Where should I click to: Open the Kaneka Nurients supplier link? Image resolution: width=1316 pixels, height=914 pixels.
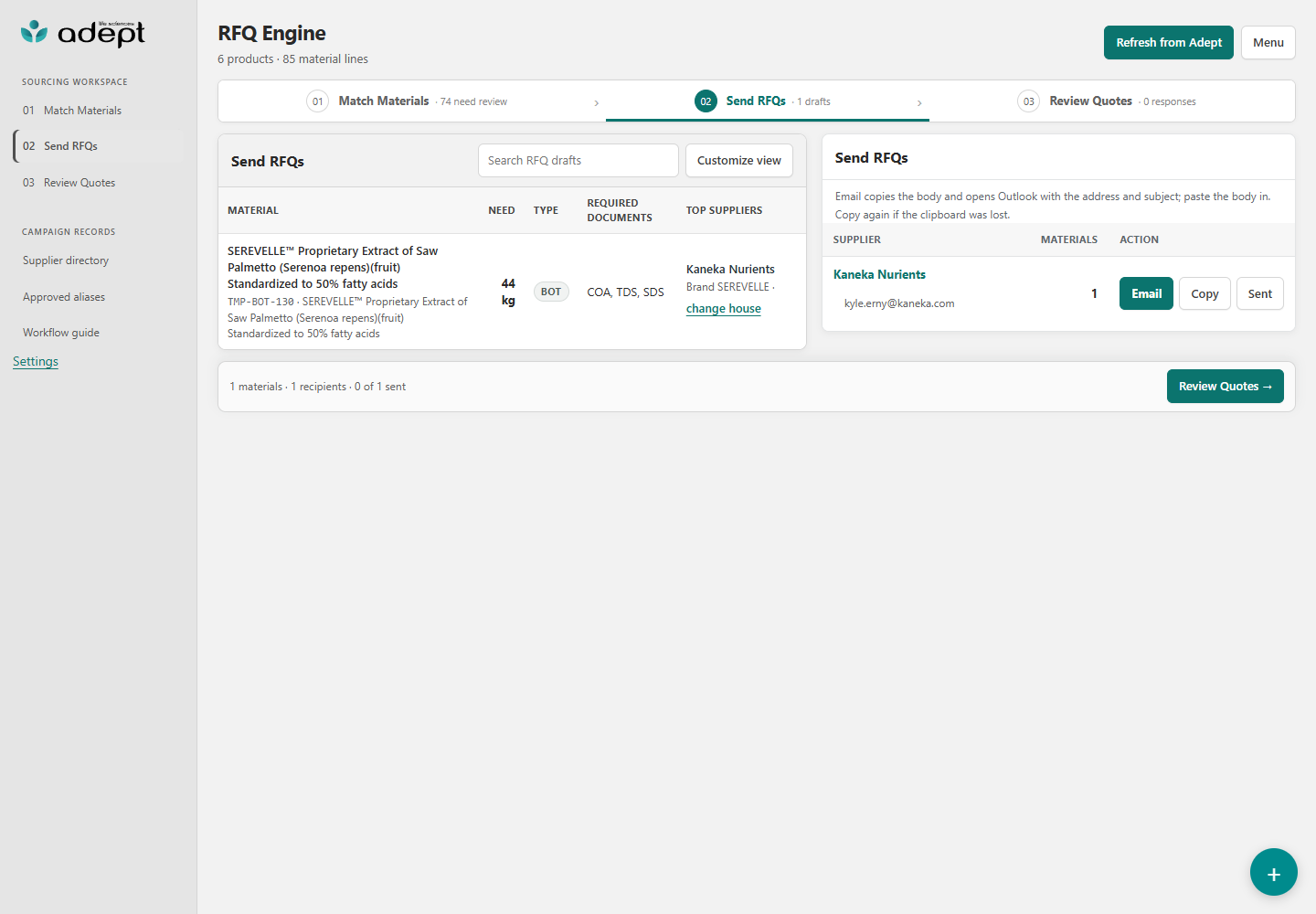click(879, 274)
